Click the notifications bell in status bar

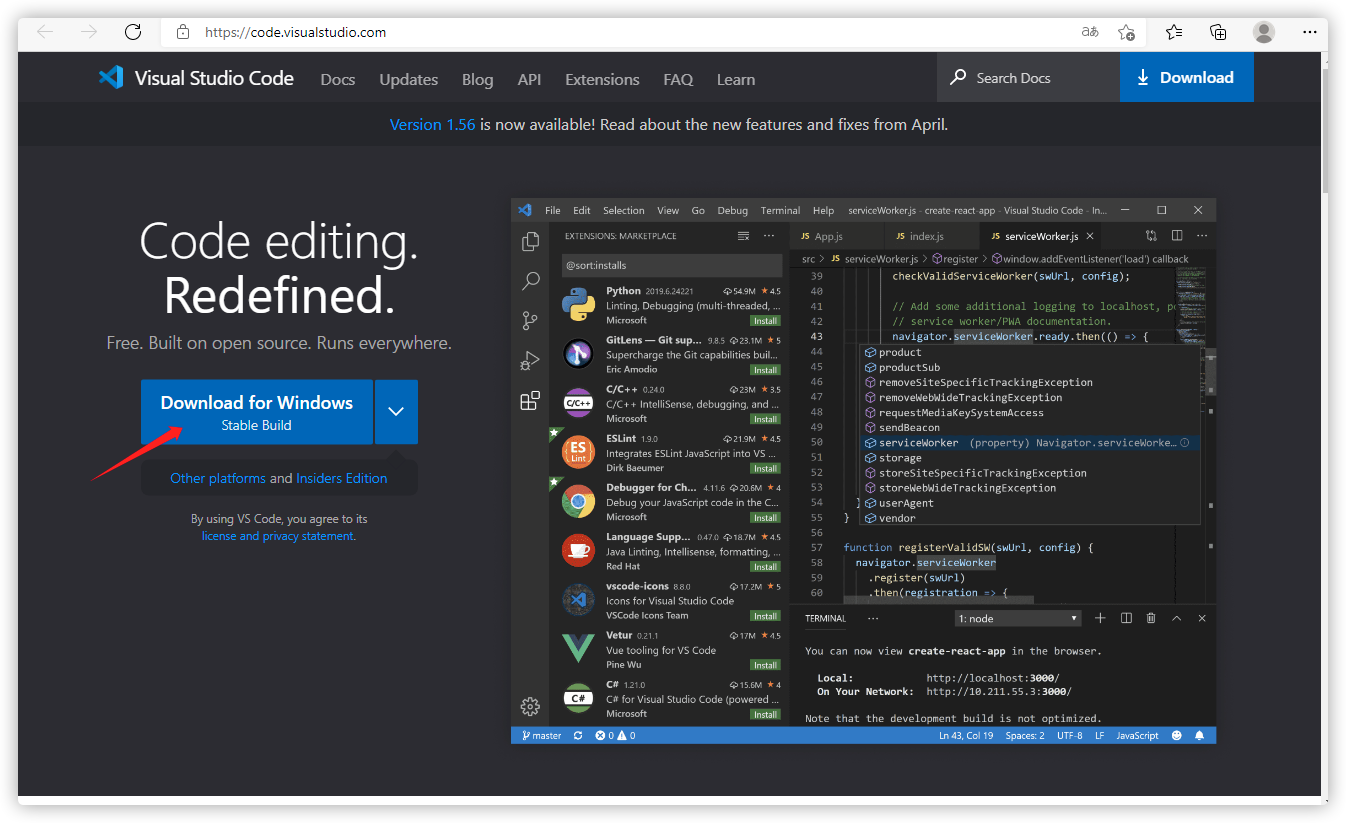1199,735
